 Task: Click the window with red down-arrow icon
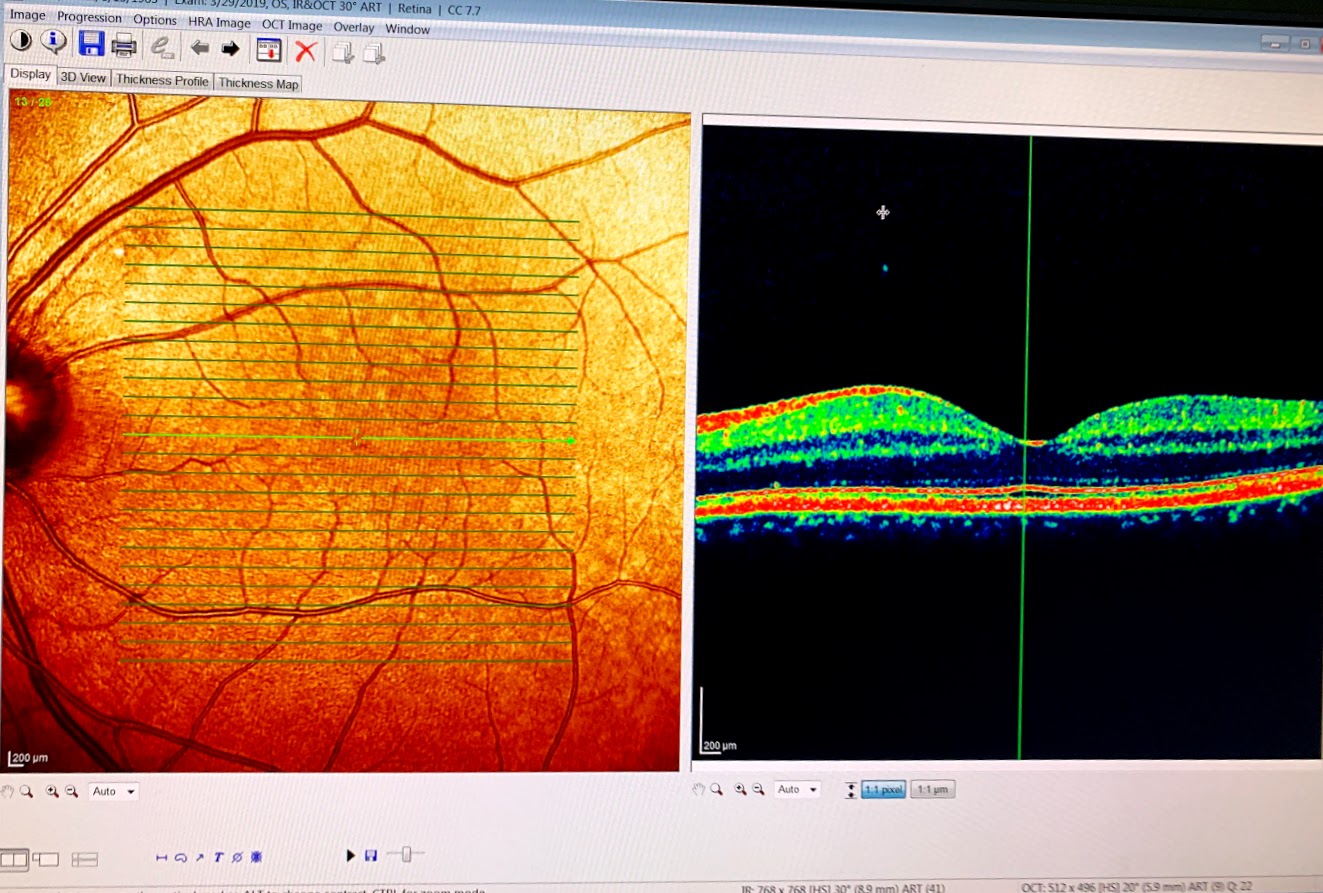click(x=268, y=49)
